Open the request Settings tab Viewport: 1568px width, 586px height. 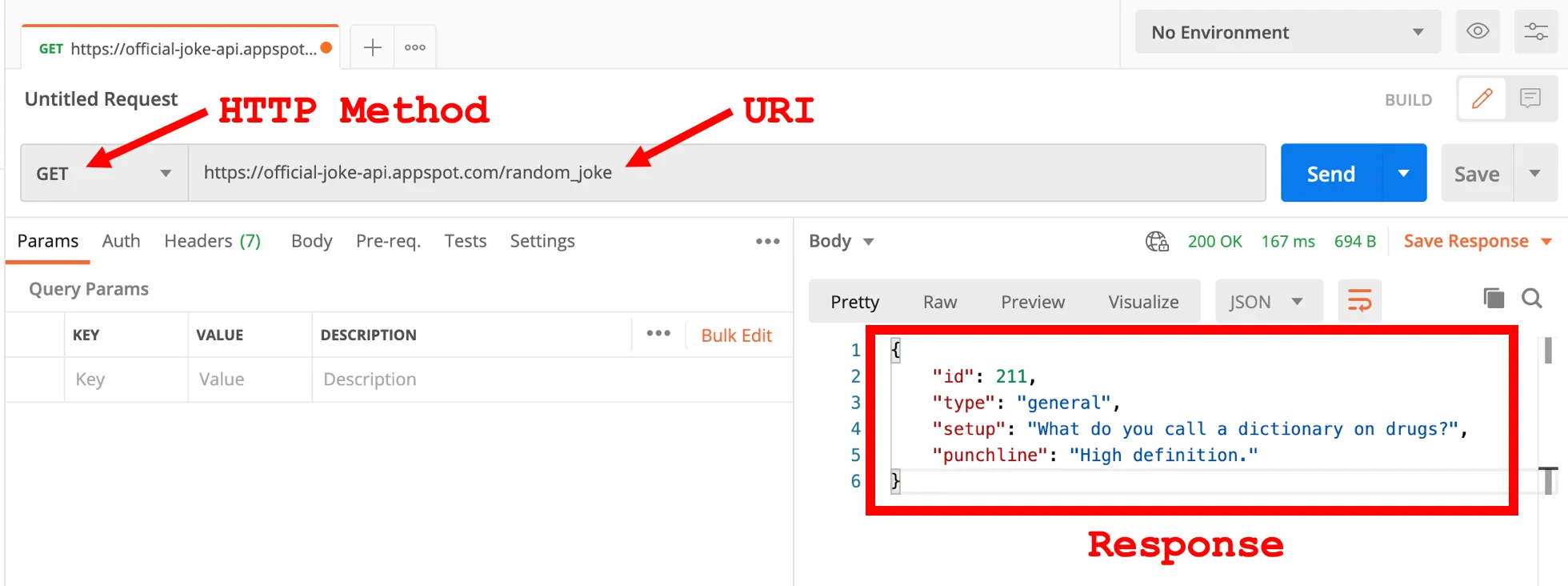542,241
